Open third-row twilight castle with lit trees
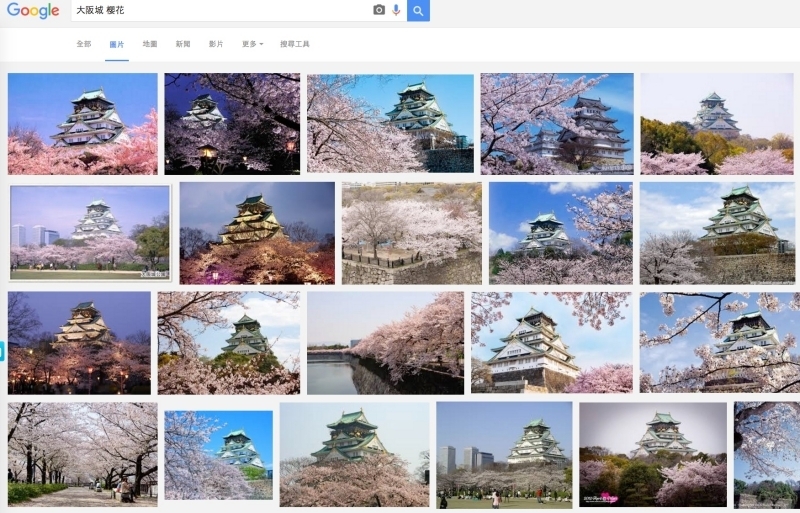 79,343
